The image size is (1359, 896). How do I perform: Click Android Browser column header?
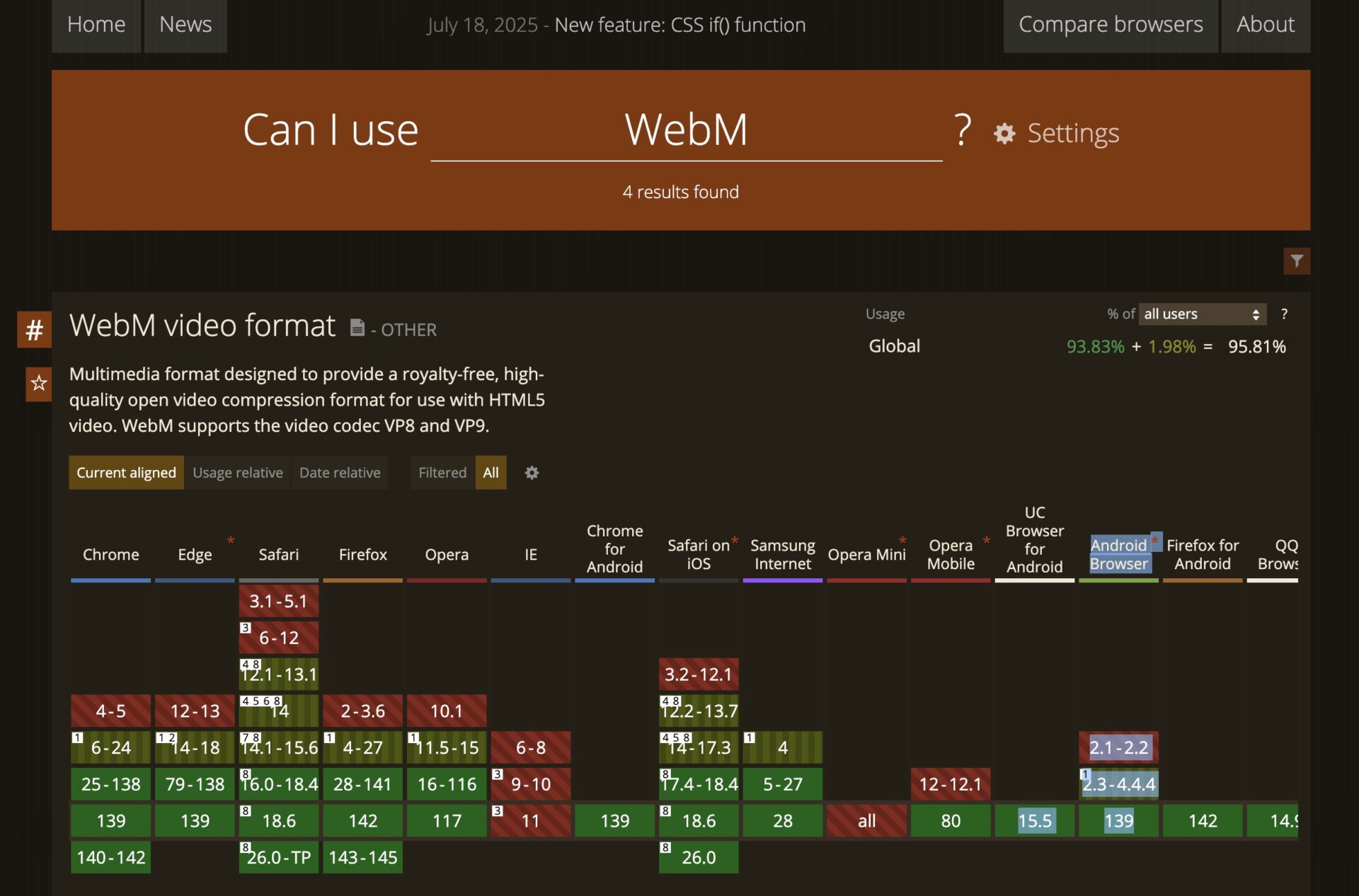pyautogui.click(x=1118, y=555)
